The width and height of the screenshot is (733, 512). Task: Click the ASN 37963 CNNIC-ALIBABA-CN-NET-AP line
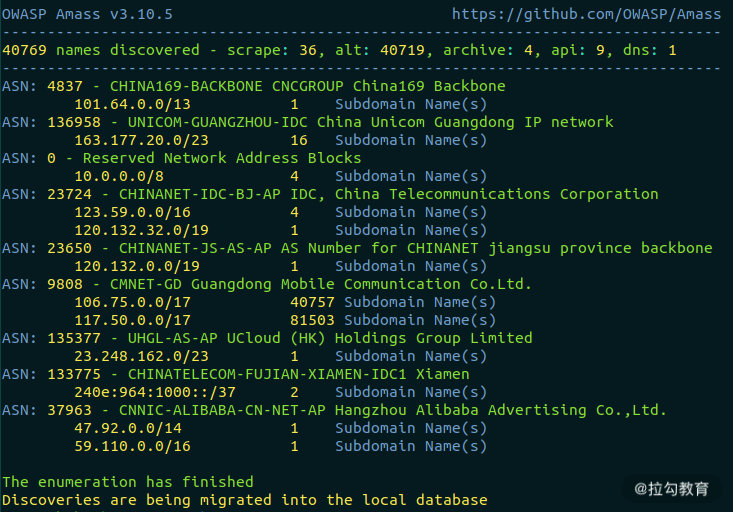[x=334, y=410]
